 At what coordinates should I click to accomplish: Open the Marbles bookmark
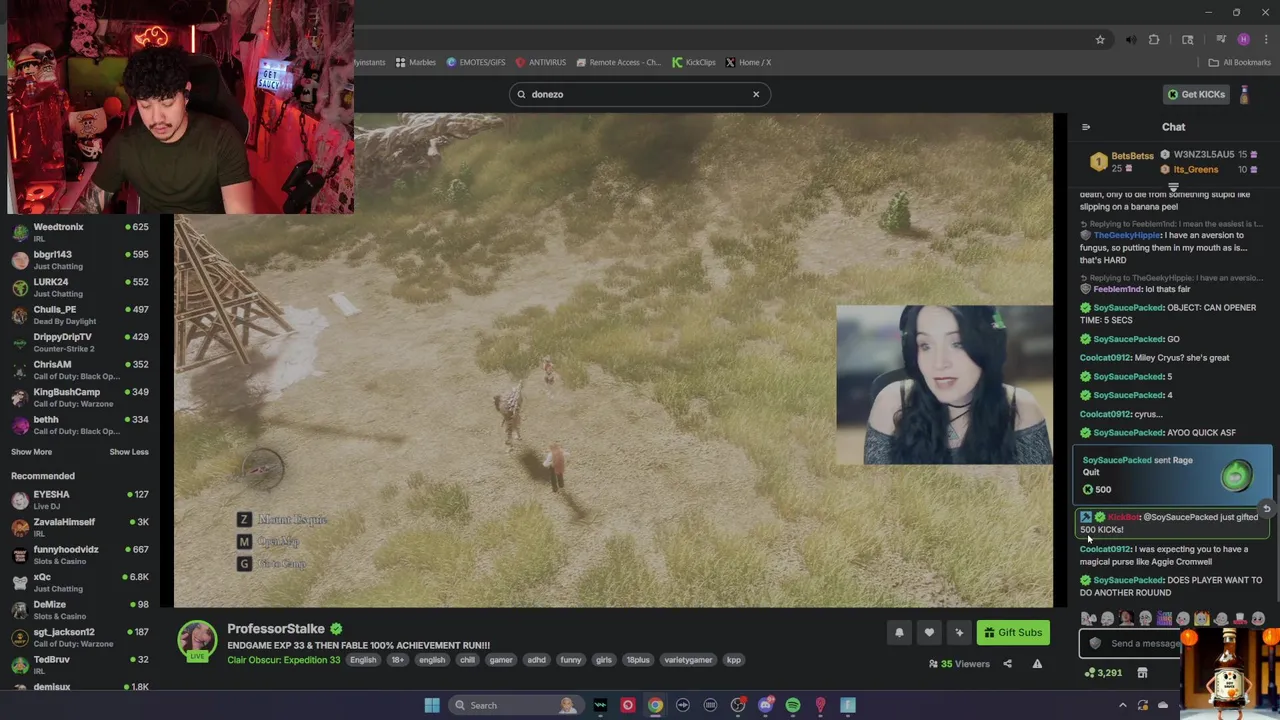415,62
